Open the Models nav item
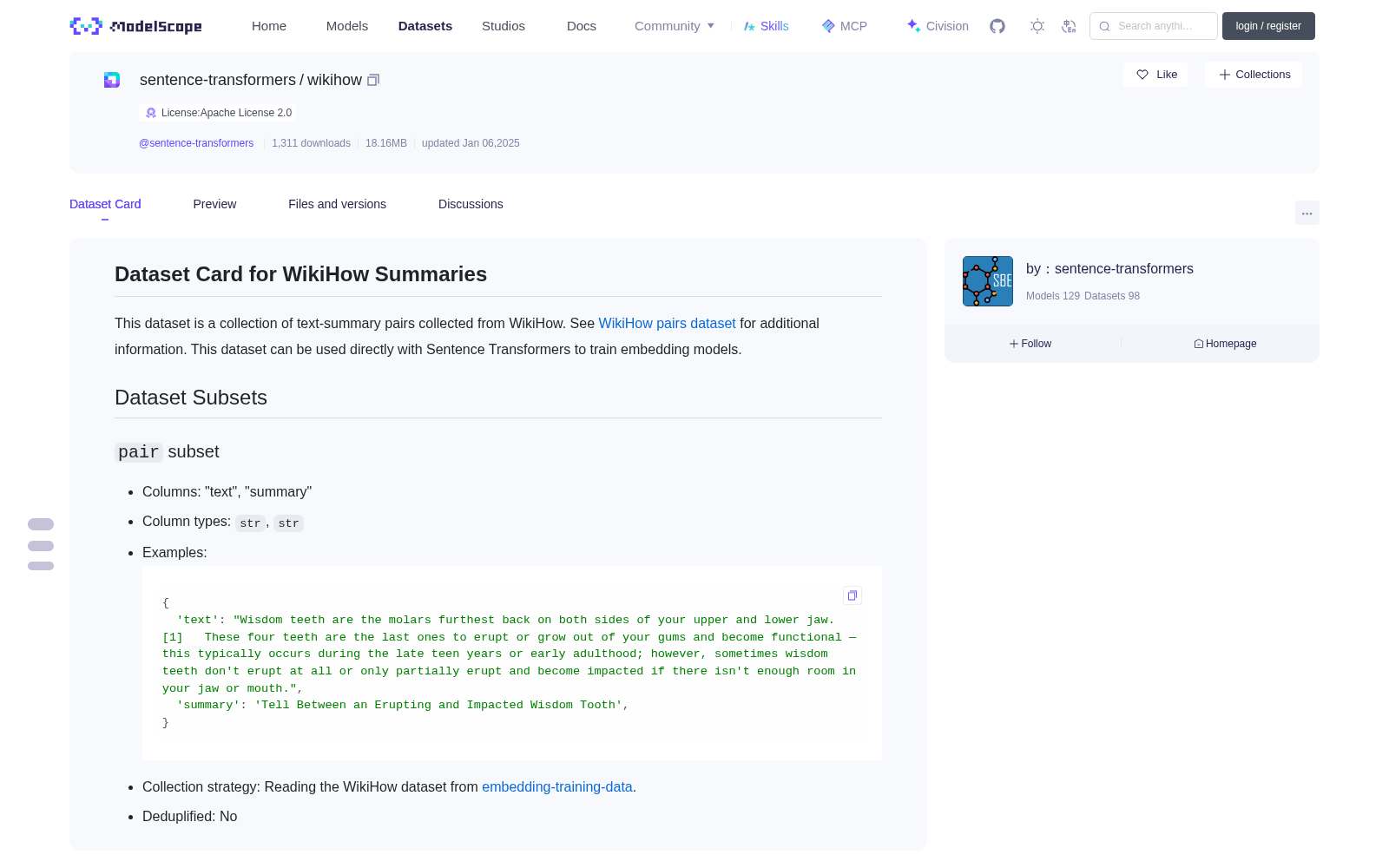This screenshot has width=1389, height=868. pyautogui.click(x=347, y=26)
